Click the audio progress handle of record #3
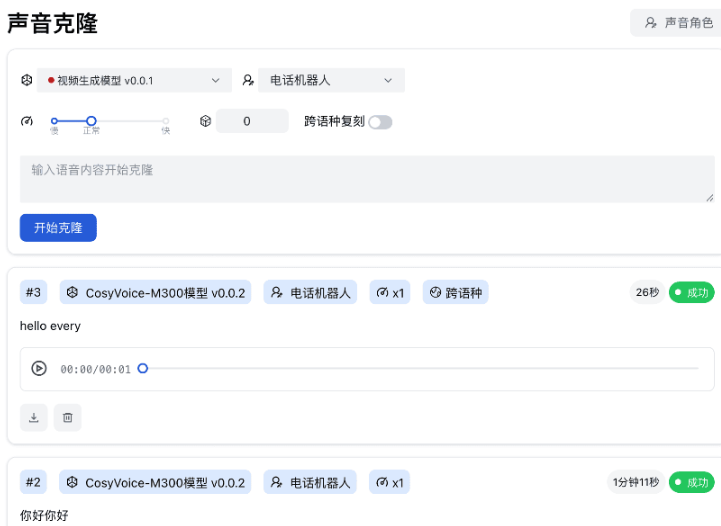721x526 pixels. click(x=143, y=368)
